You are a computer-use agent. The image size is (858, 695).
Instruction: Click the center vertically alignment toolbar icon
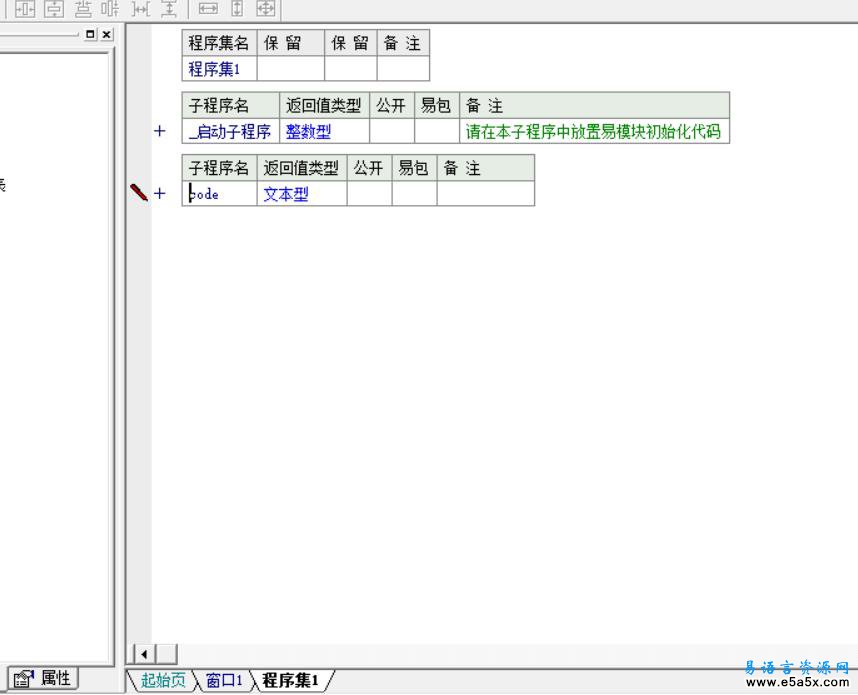click(x=53, y=9)
